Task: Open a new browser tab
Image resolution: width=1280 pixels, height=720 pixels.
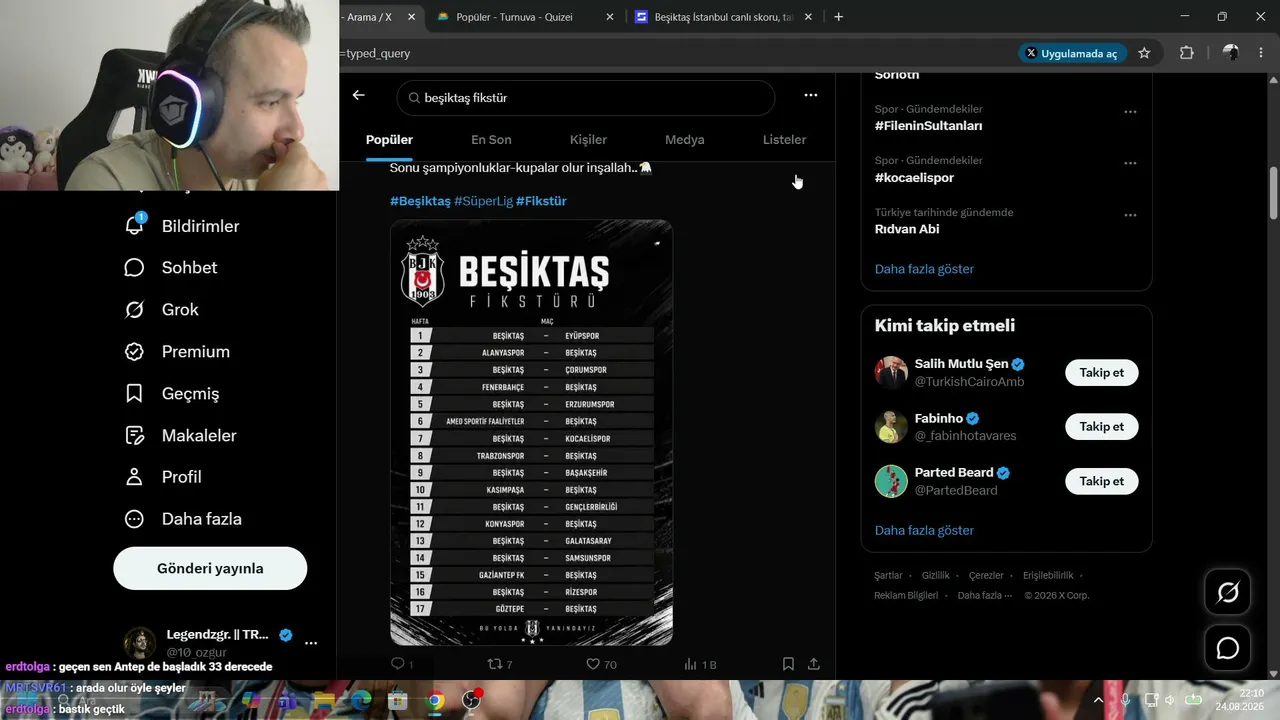Action: tap(838, 17)
